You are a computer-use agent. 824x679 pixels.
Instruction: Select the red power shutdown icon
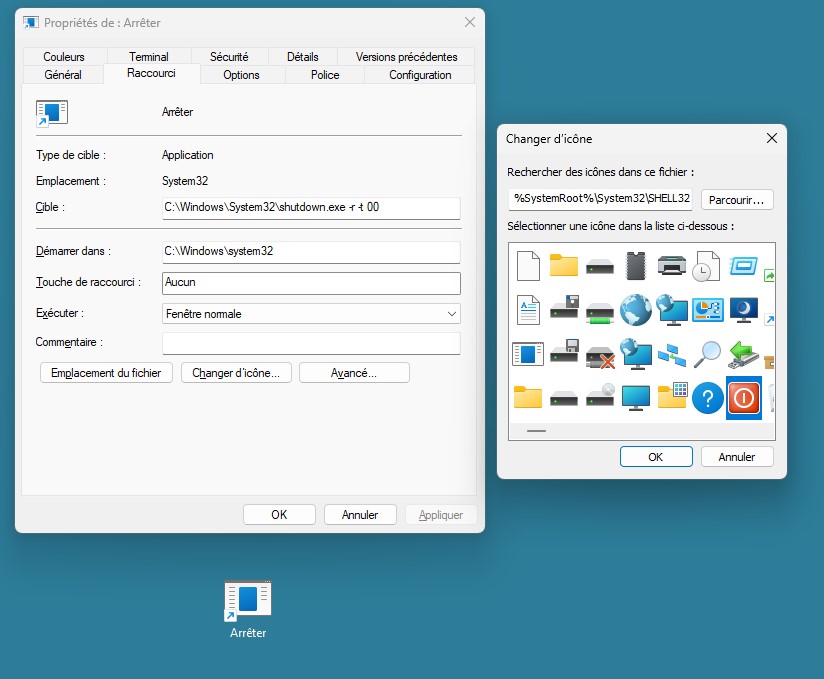(743, 398)
